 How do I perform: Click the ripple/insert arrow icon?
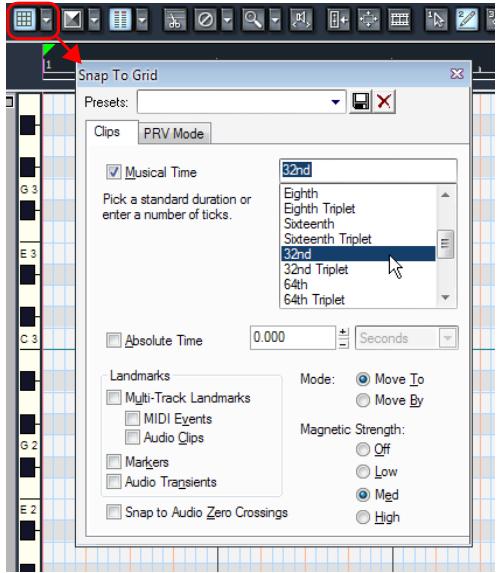338,19
